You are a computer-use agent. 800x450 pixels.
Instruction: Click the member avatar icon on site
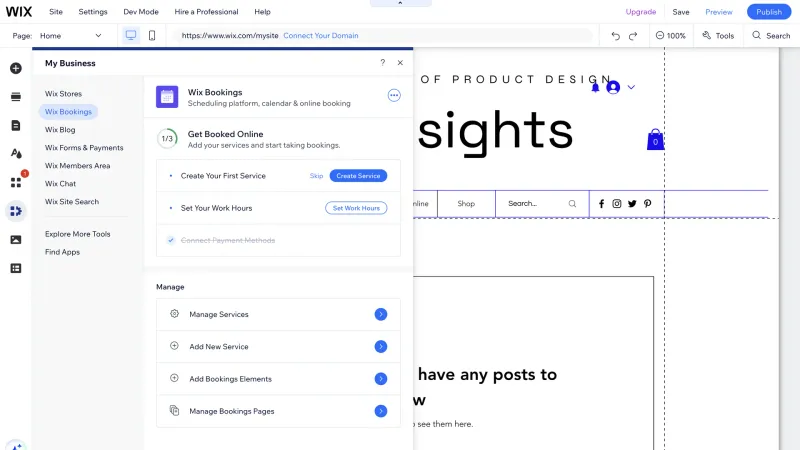(x=613, y=87)
